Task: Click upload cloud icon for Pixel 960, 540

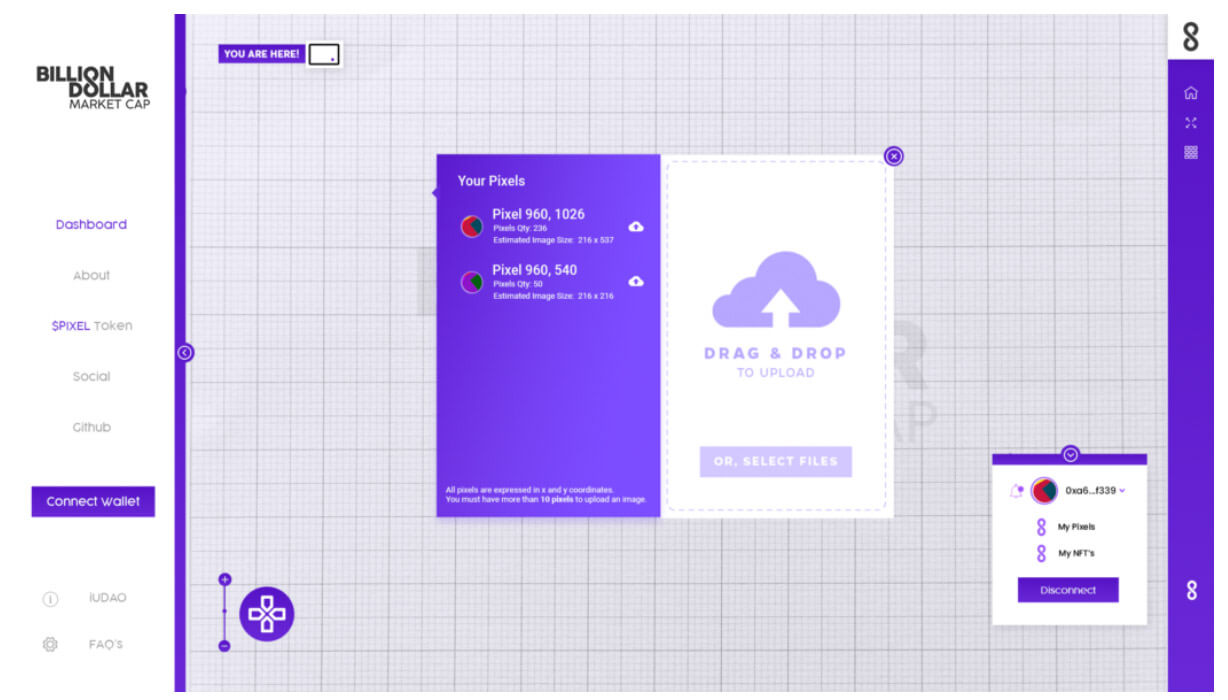Action: (x=635, y=282)
